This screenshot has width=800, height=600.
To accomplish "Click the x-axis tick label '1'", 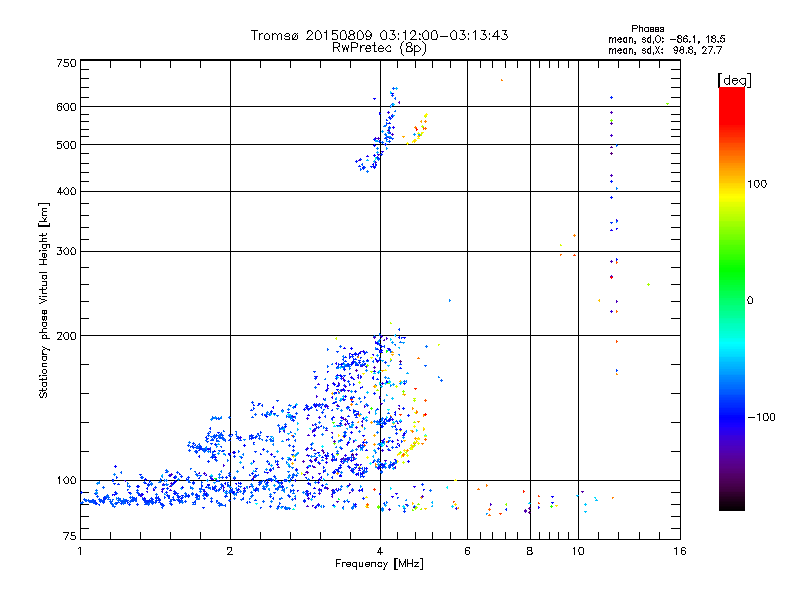I will click(x=80, y=551).
